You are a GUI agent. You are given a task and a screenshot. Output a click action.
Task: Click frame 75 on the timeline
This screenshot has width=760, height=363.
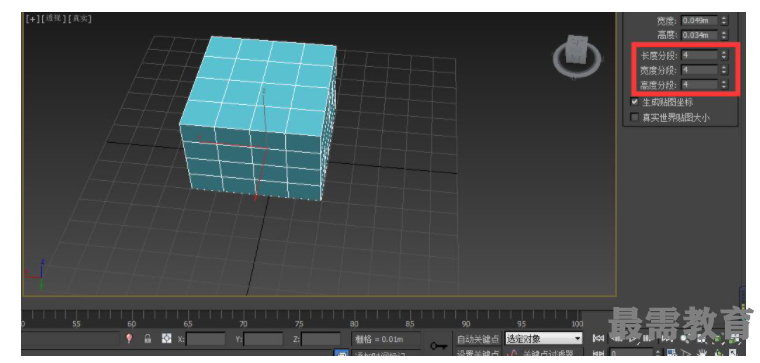pyautogui.click(x=299, y=324)
